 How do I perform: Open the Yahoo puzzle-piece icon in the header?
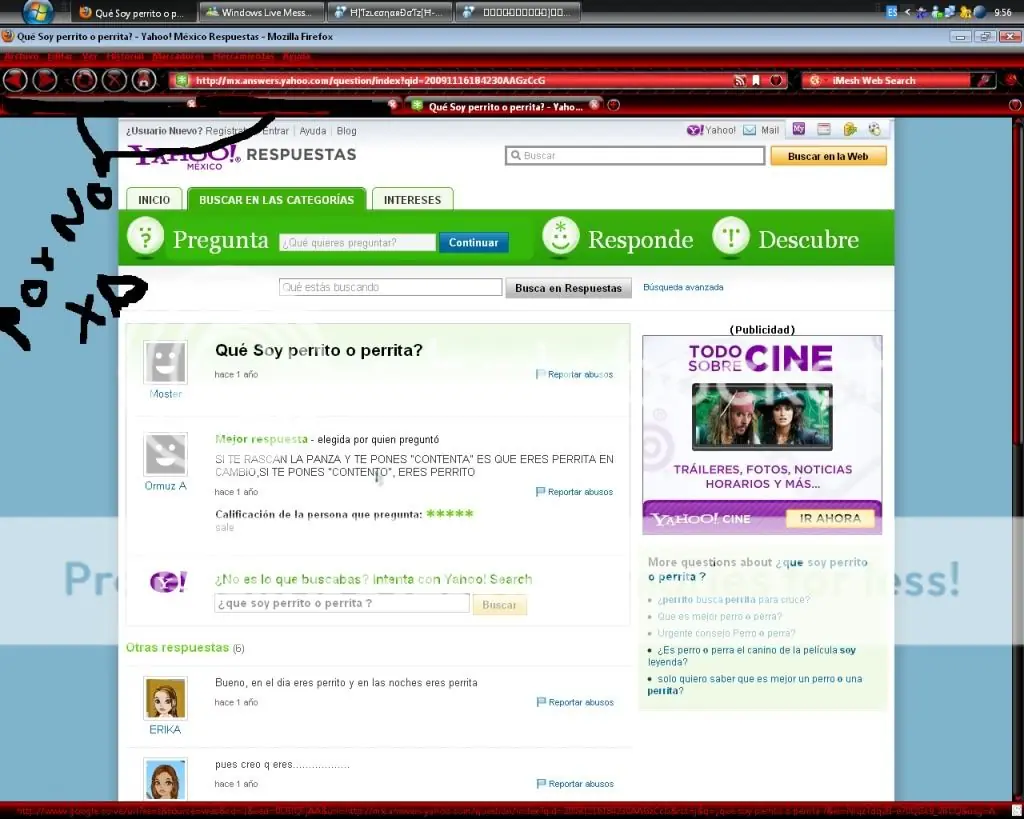coord(850,129)
